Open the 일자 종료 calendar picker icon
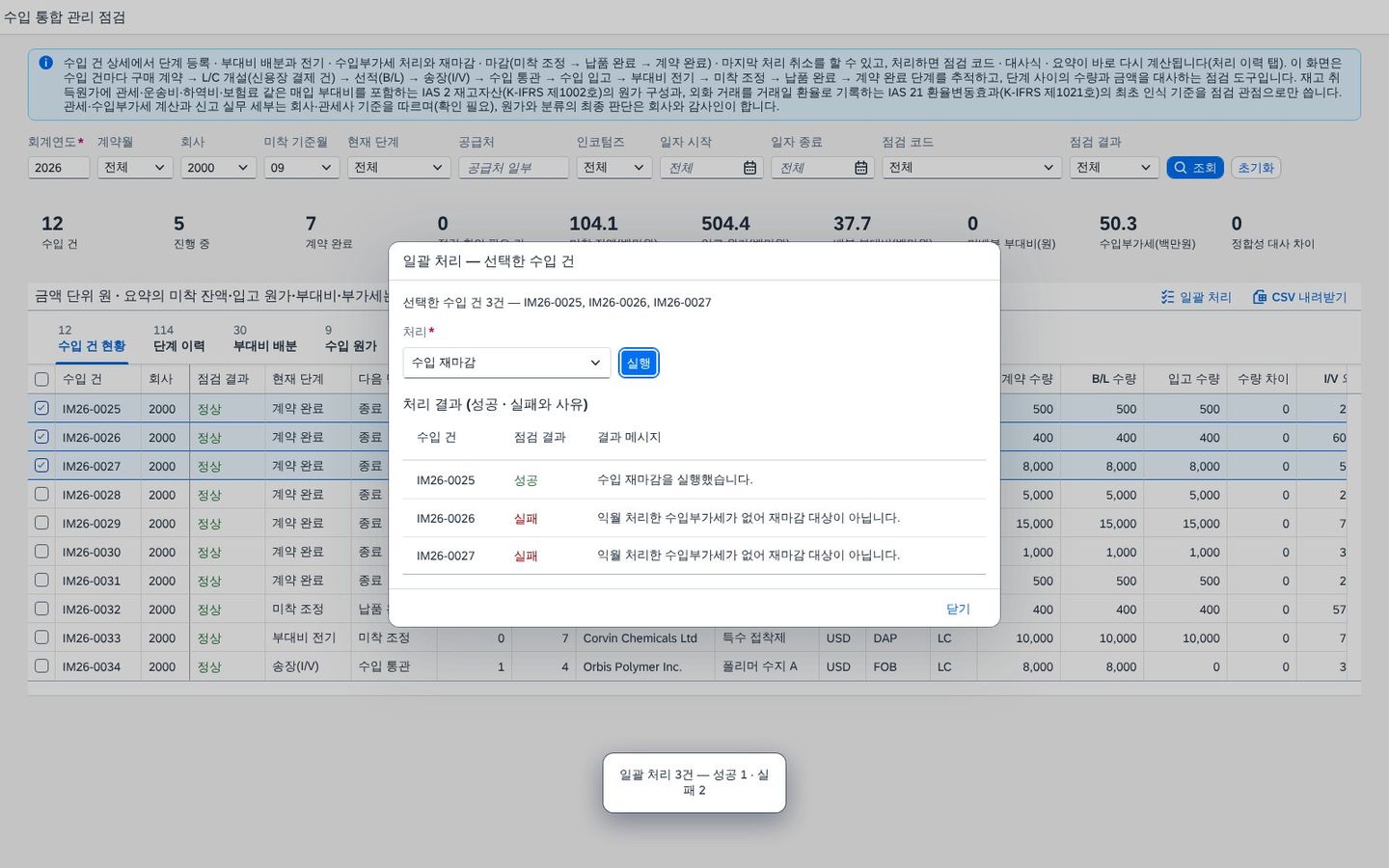1389x868 pixels. point(860,168)
